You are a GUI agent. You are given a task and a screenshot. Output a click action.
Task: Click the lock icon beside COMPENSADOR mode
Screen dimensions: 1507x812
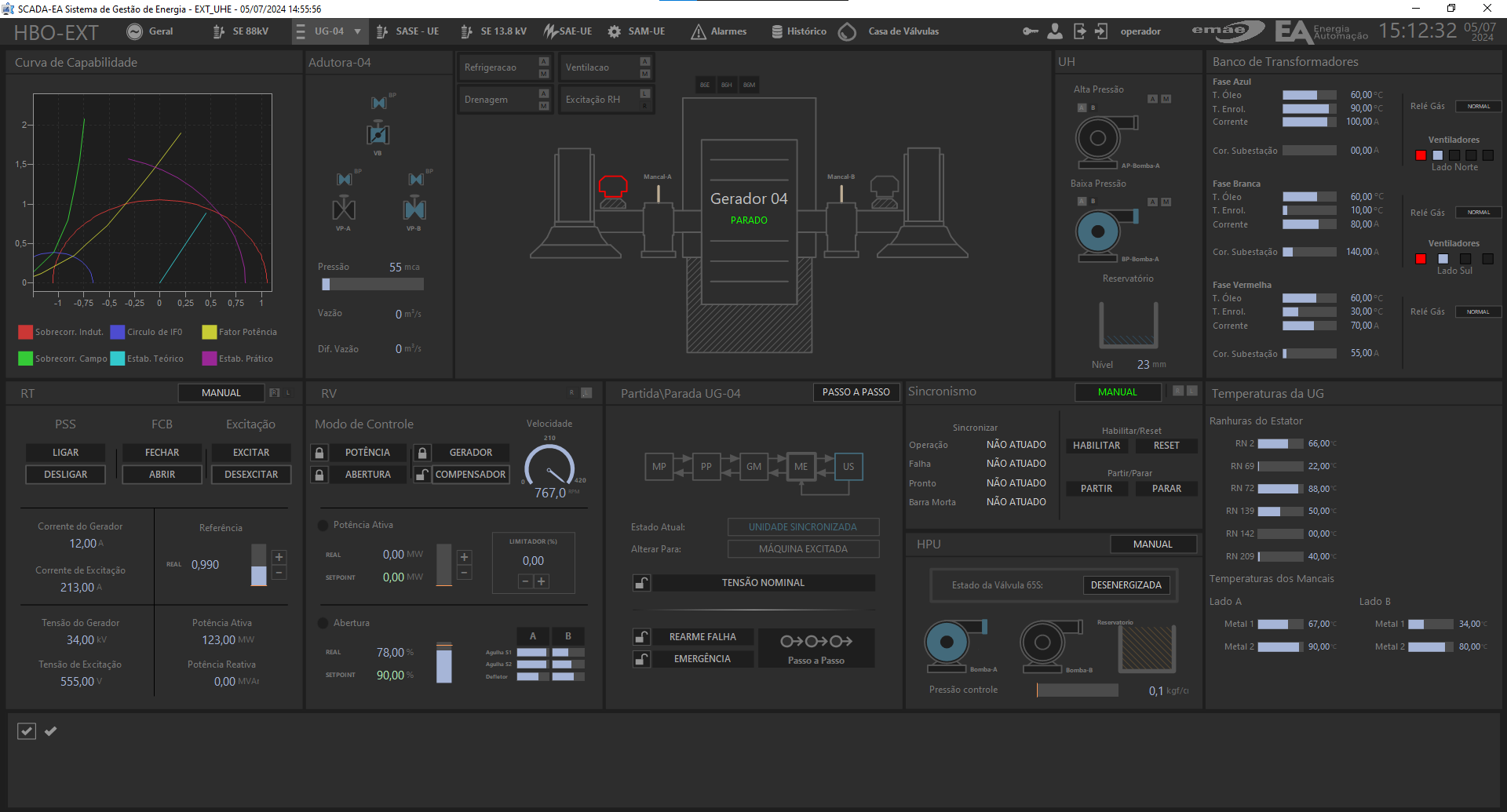coord(421,474)
